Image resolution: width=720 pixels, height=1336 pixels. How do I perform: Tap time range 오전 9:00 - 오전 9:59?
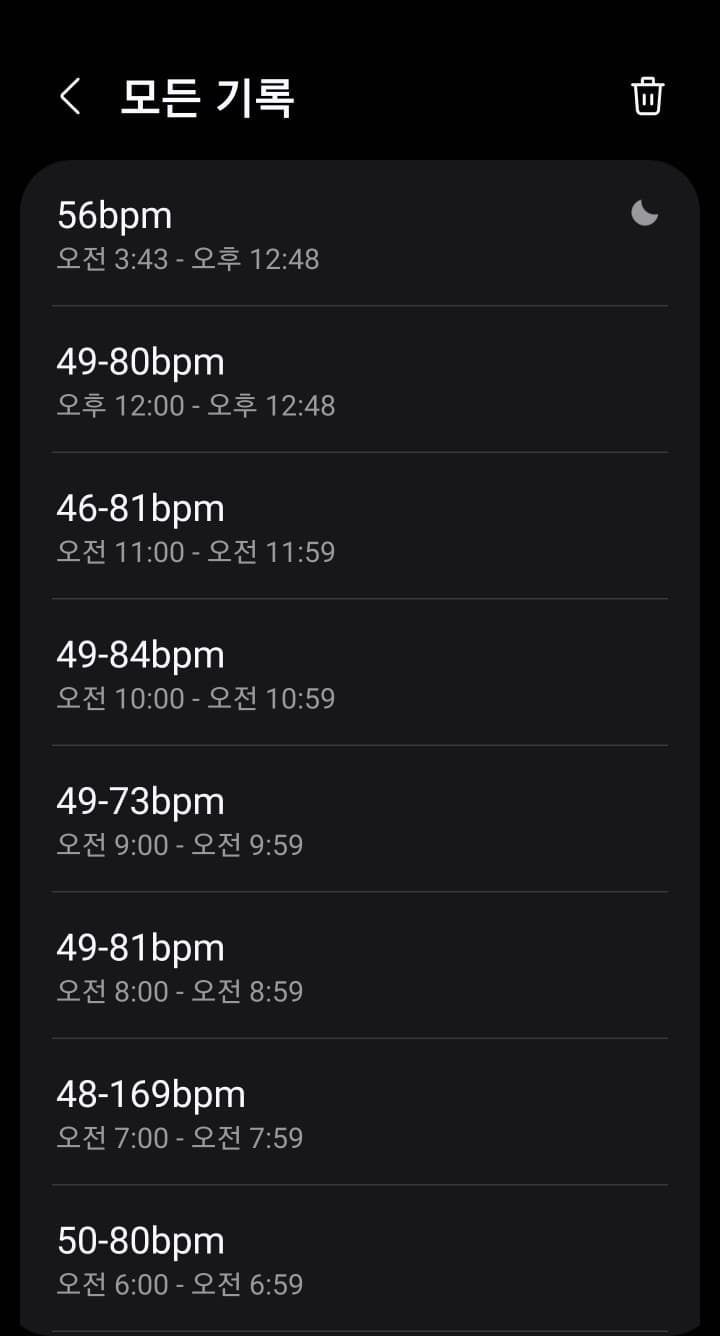pos(180,844)
